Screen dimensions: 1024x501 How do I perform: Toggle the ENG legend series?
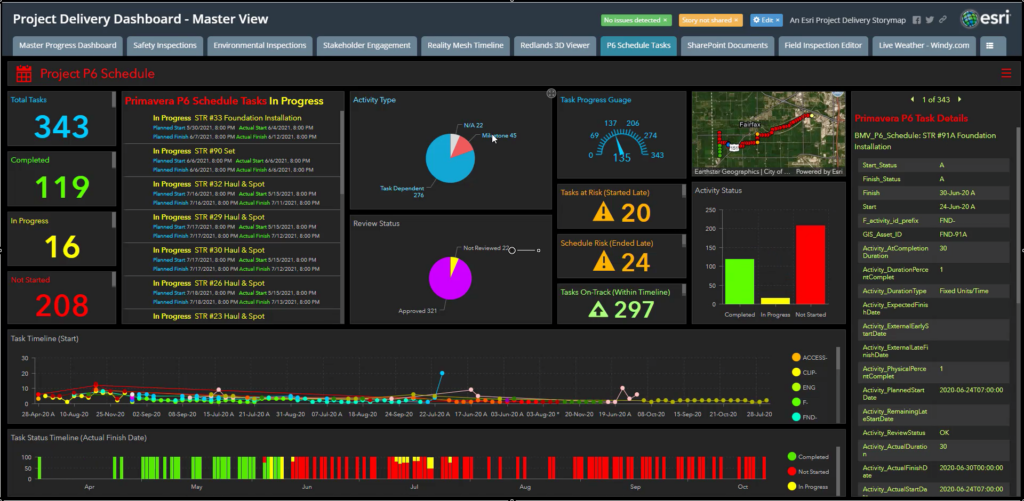pyautogui.click(x=803, y=387)
